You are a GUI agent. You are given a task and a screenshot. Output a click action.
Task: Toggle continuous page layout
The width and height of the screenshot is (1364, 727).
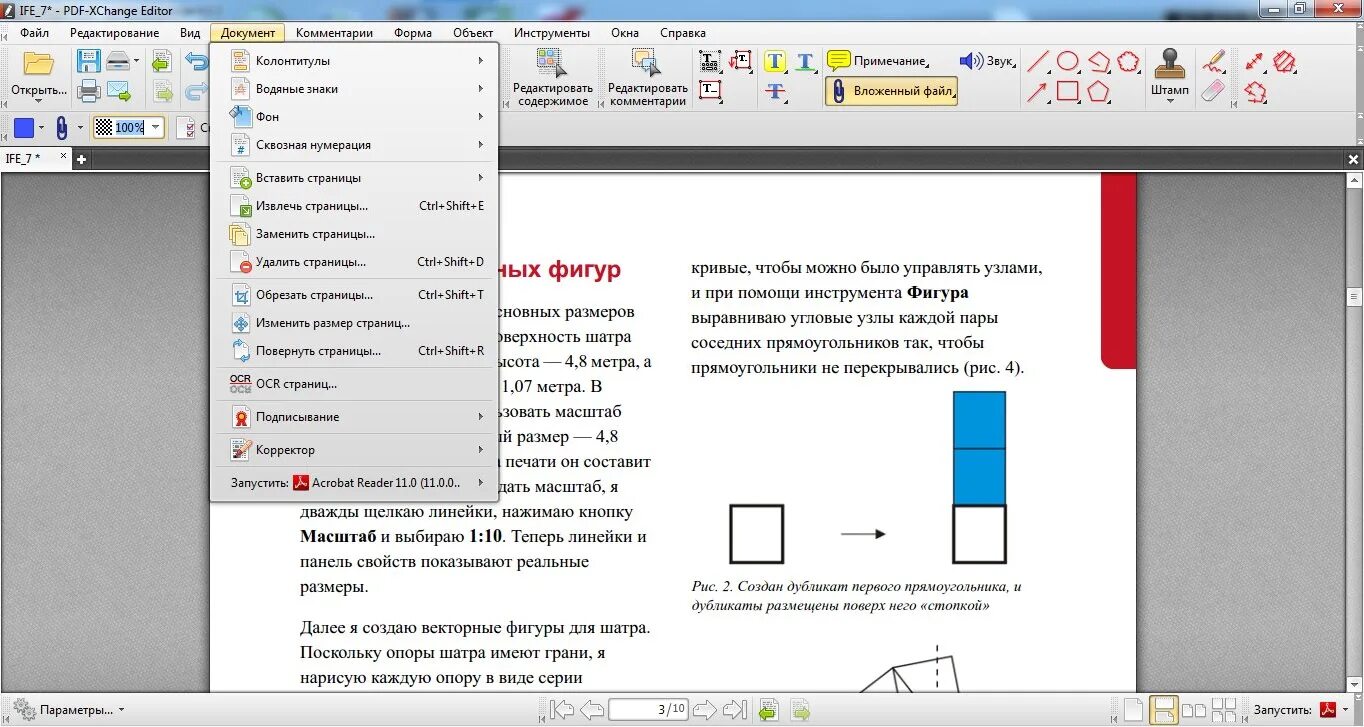[1163, 710]
